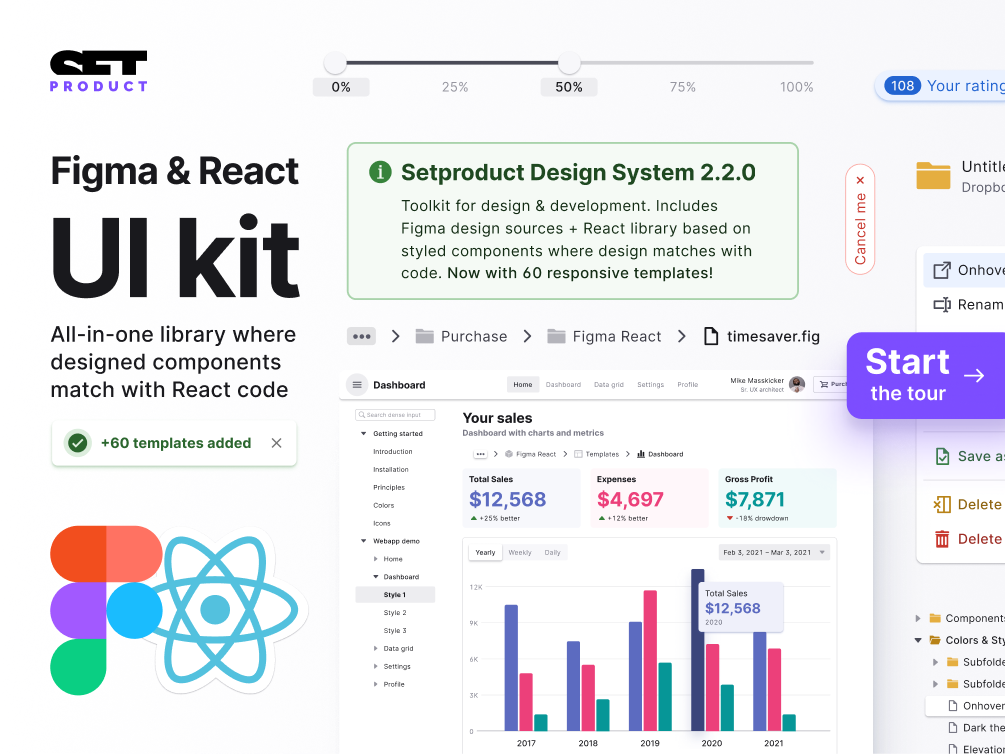
Task: Click the Setproduct logo
Action: click(x=99, y=71)
